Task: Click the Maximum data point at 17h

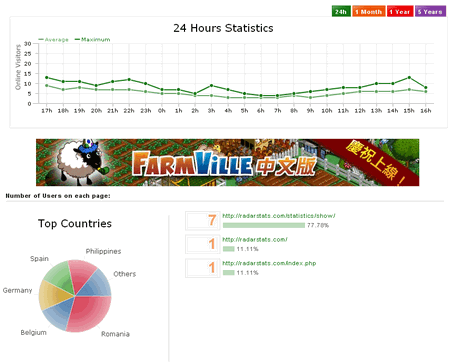Action: point(47,78)
